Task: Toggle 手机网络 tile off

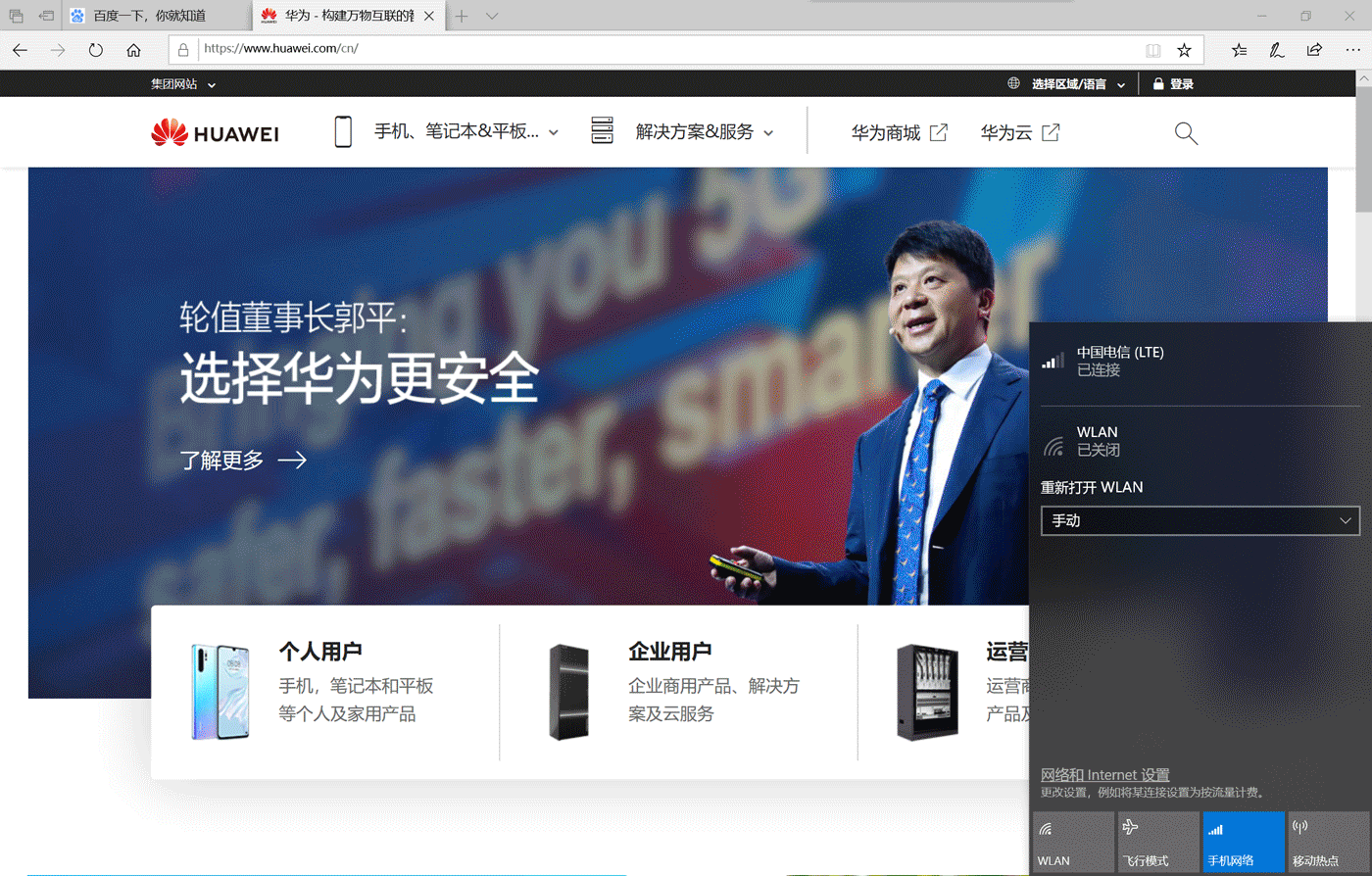Action: (1244, 842)
